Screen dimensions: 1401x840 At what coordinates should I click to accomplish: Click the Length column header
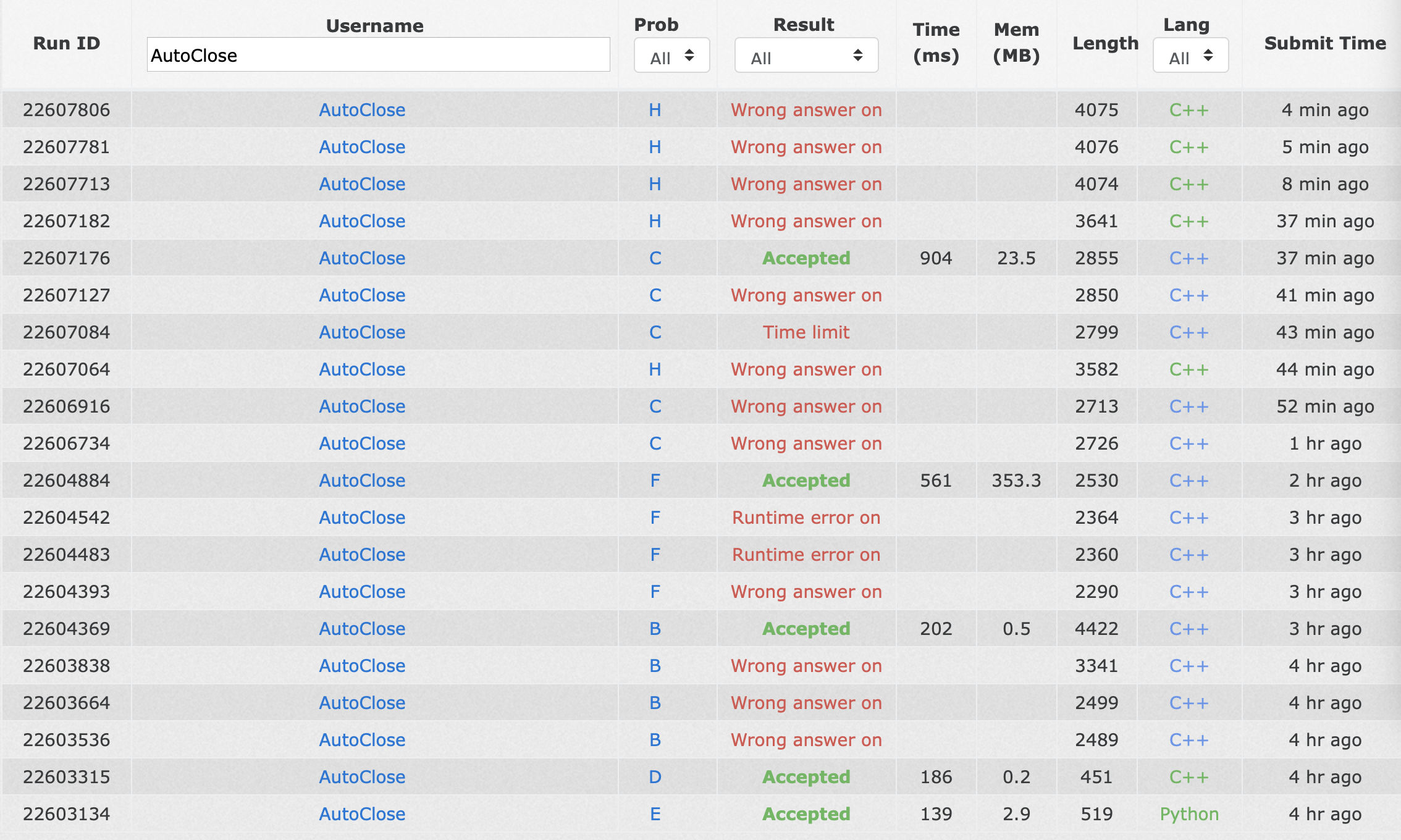(1104, 43)
